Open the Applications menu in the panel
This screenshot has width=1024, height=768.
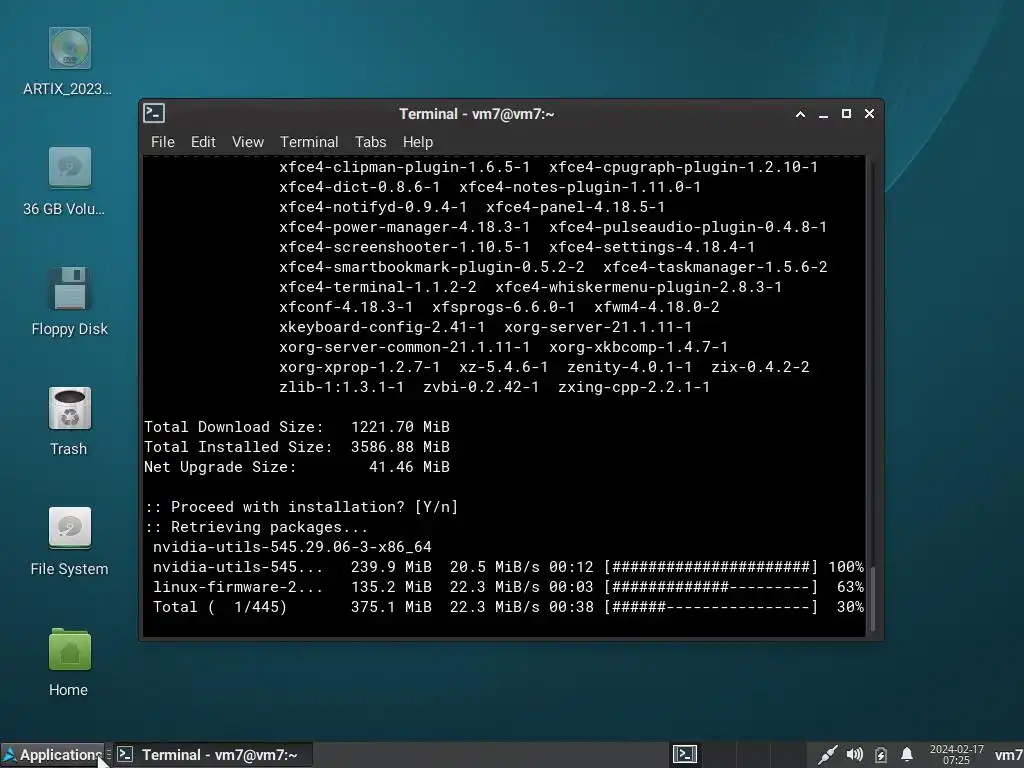click(x=52, y=755)
